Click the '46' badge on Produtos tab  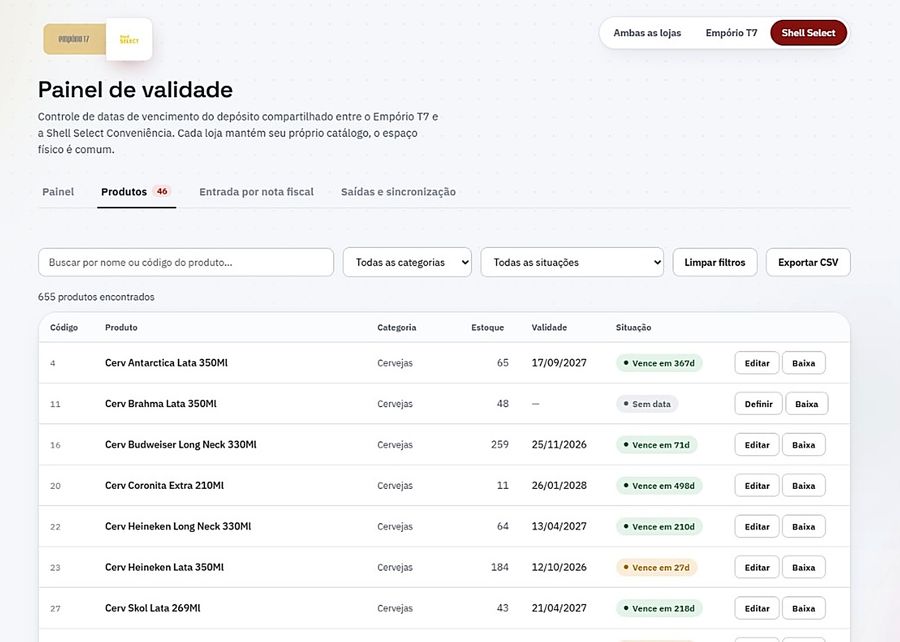click(162, 192)
